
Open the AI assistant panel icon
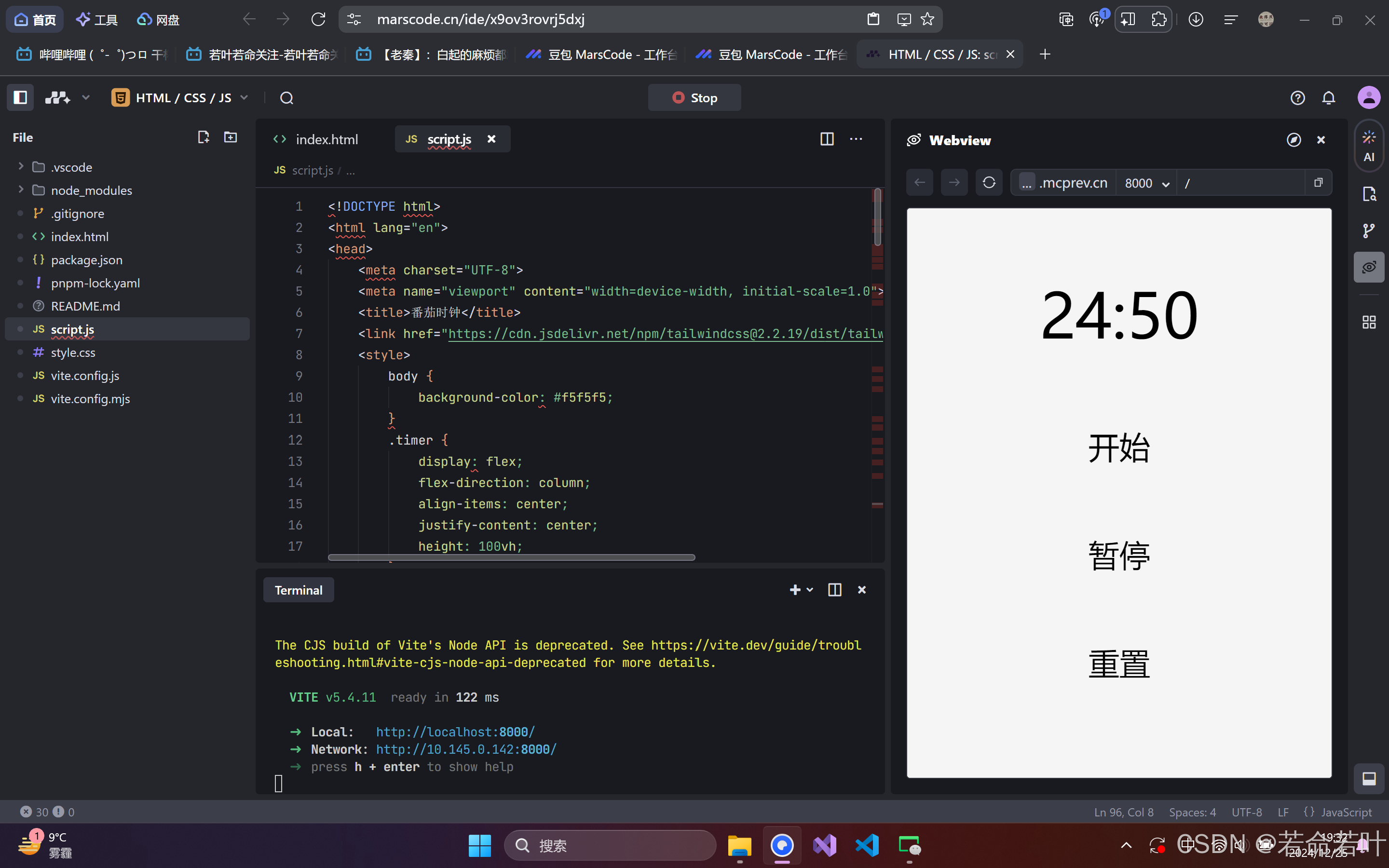1369,146
